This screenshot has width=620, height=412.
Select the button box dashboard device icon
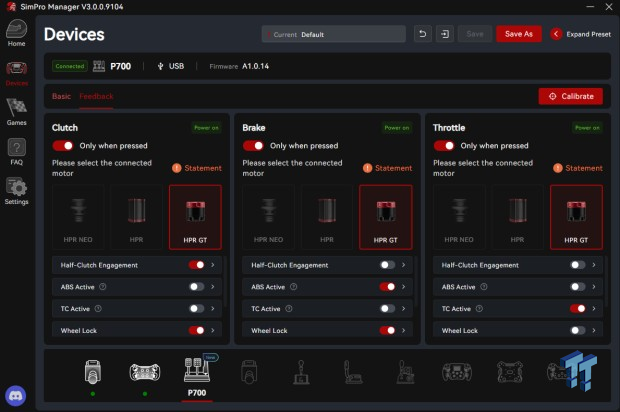[510, 372]
